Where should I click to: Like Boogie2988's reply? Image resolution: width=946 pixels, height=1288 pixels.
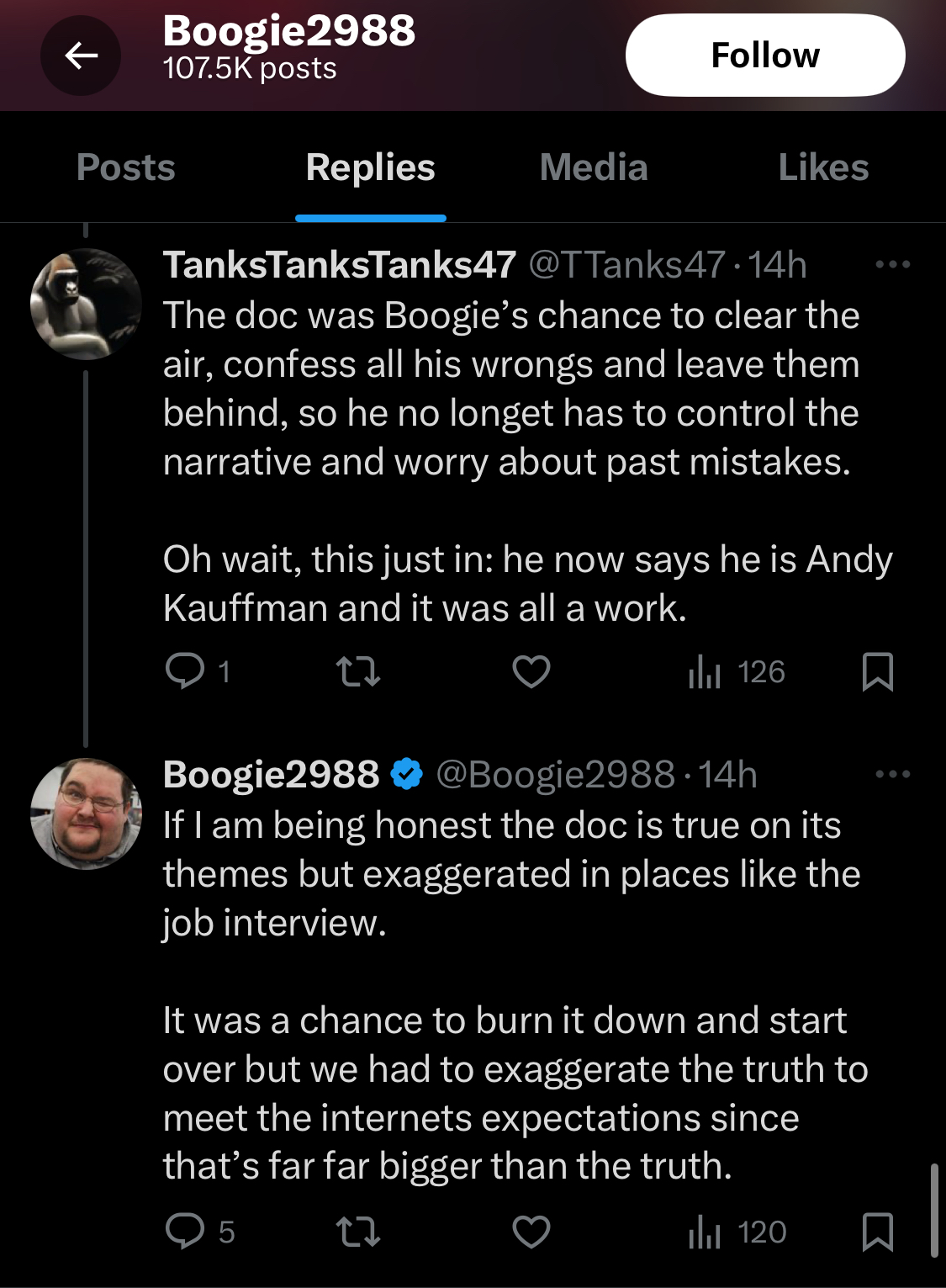tap(531, 1232)
